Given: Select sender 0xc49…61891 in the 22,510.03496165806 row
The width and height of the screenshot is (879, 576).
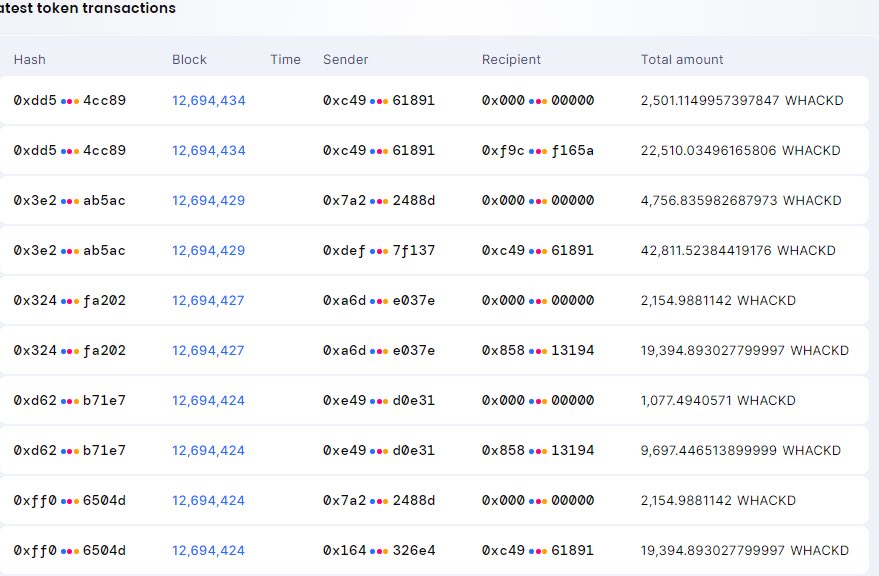Looking at the screenshot, I should click(x=379, y=150).
